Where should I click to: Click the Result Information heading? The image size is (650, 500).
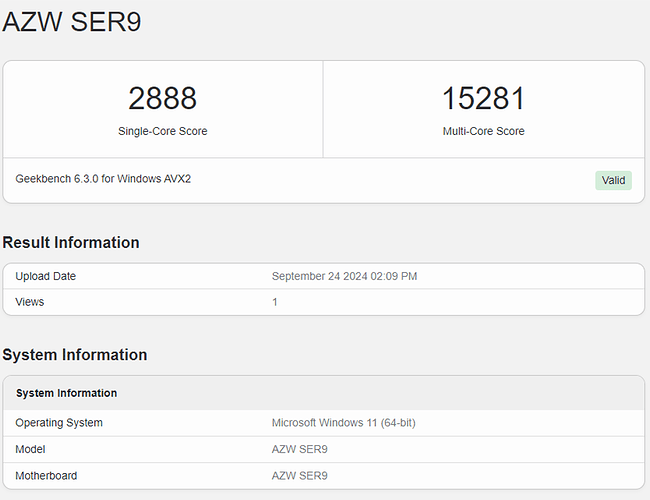point(71,242)
